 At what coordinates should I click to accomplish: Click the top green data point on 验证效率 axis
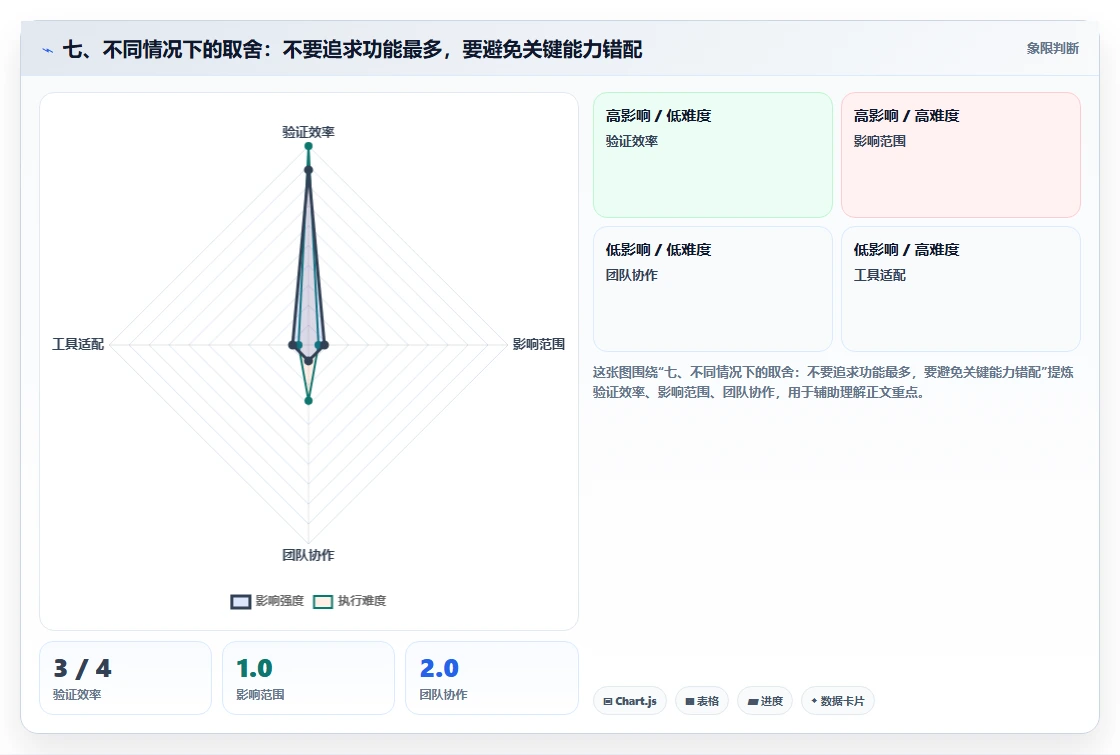[309, 146]
